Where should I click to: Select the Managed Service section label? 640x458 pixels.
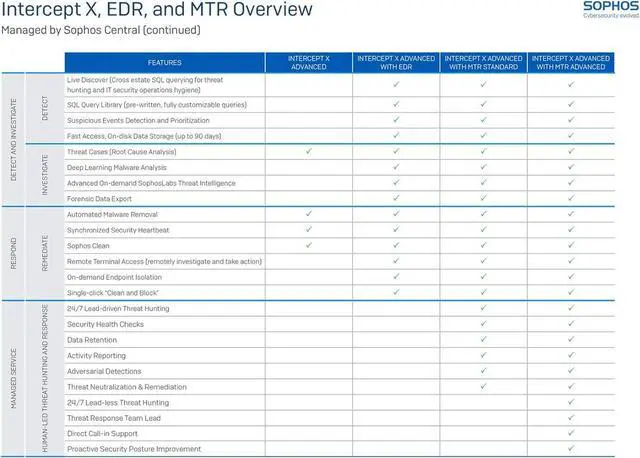[14, 378]
